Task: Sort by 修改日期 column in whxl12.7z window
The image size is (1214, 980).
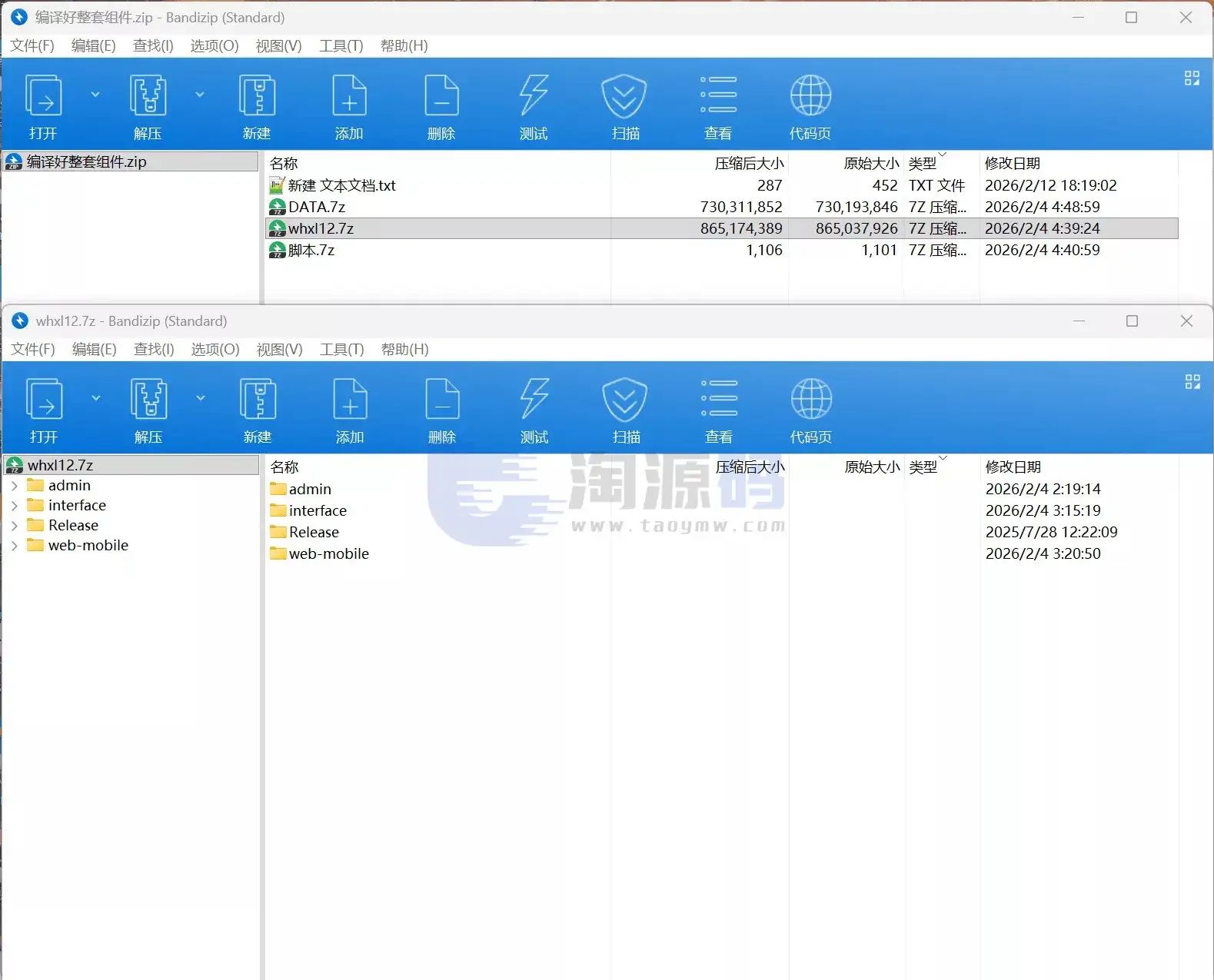Action: (1013, 467)
